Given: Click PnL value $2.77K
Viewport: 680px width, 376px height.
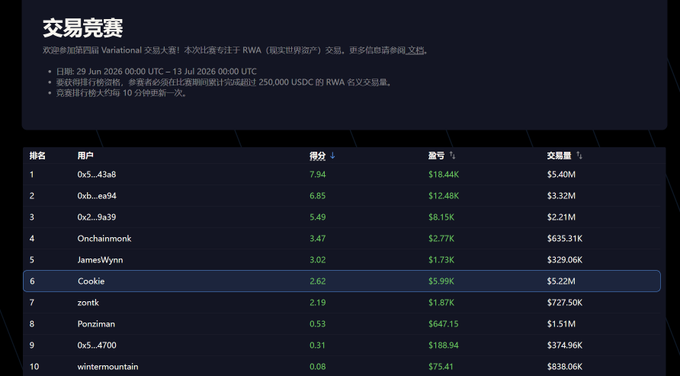Looking at the screenshot, I should click(x=441, y=238).
